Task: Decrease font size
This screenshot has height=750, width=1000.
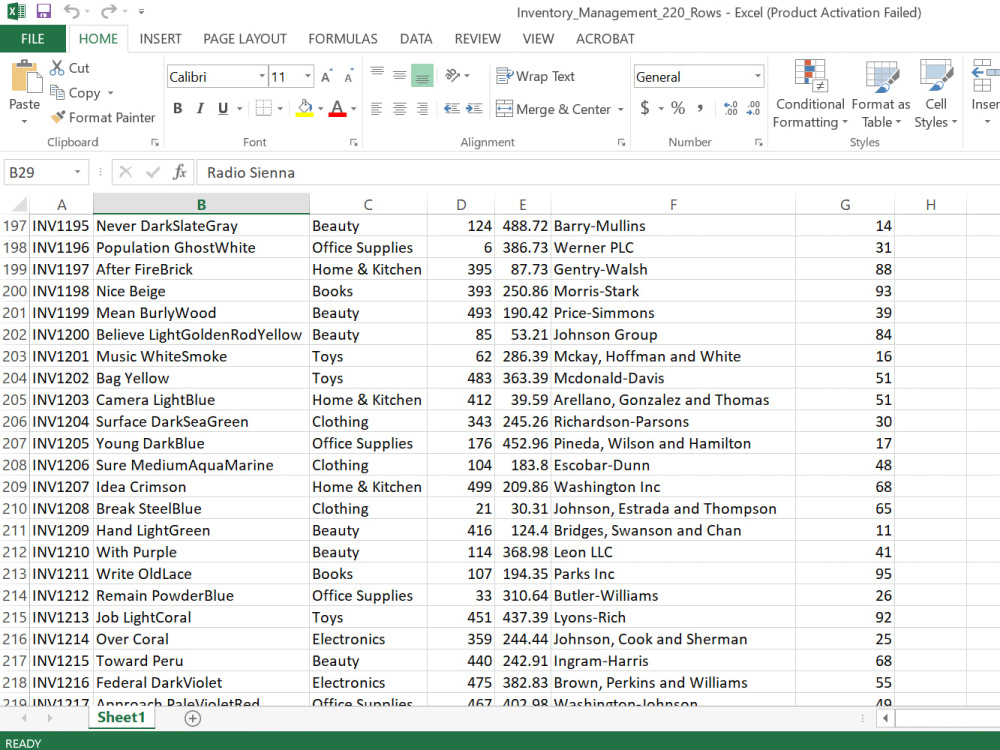Action: tap(349, 77)
